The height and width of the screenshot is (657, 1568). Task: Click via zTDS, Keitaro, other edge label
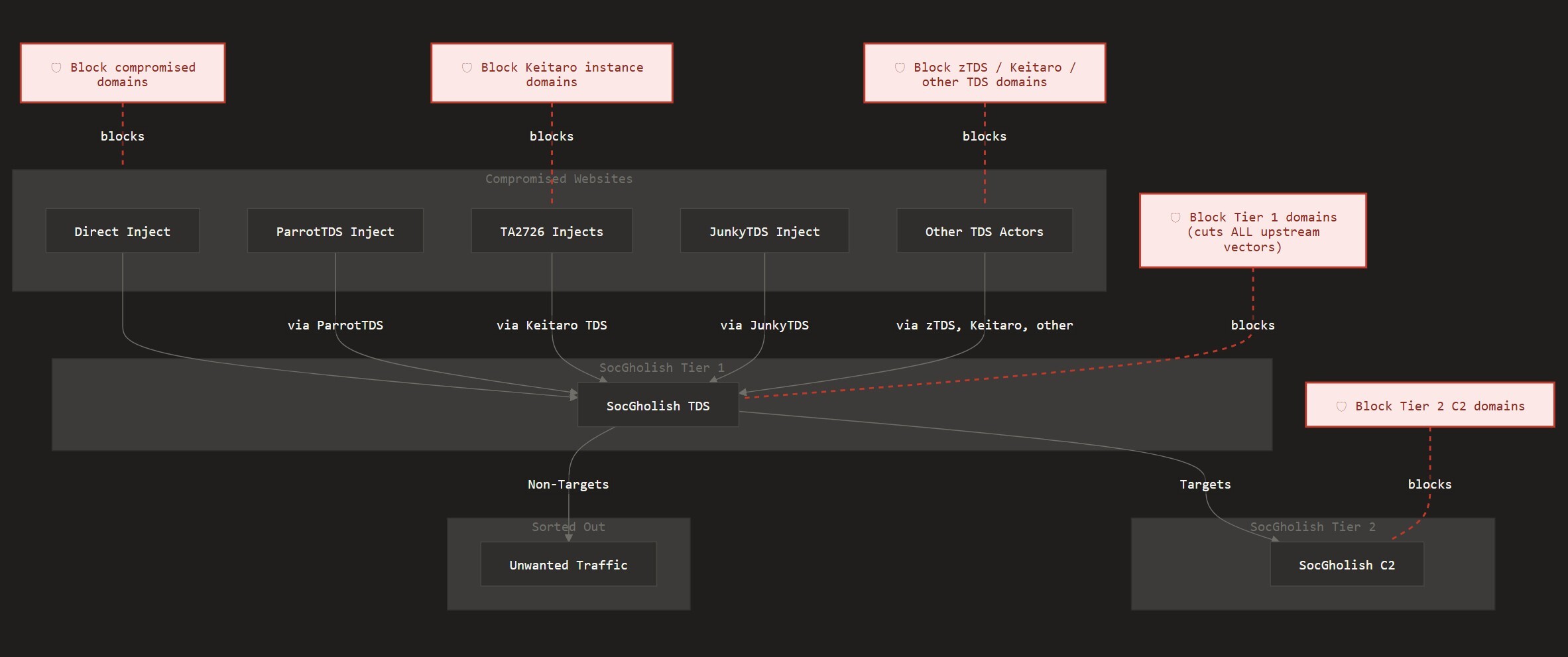pyautogui.click(x=985, y=326)
